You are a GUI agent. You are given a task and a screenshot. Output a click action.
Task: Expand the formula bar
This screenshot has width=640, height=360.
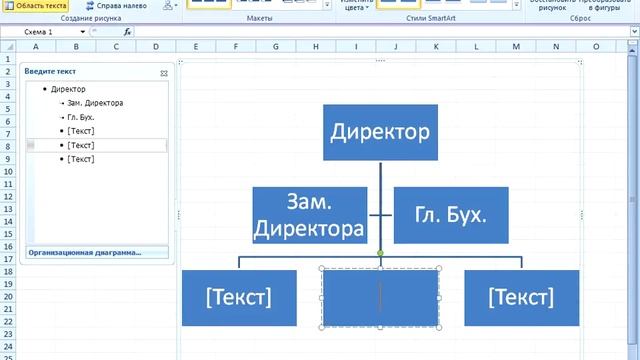point(635,31)
